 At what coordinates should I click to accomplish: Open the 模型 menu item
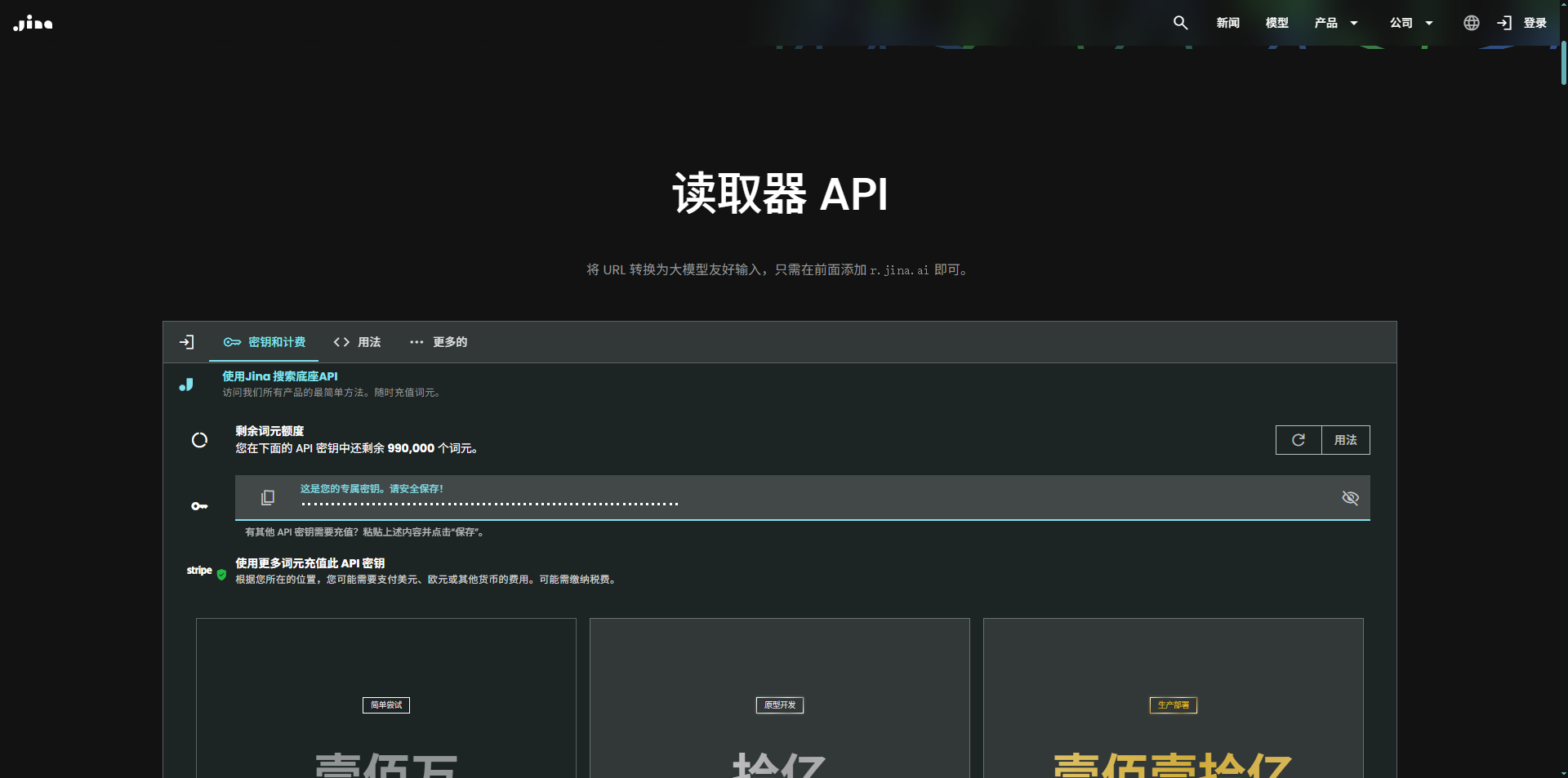pyautogui.click(x=1276, y=23)
